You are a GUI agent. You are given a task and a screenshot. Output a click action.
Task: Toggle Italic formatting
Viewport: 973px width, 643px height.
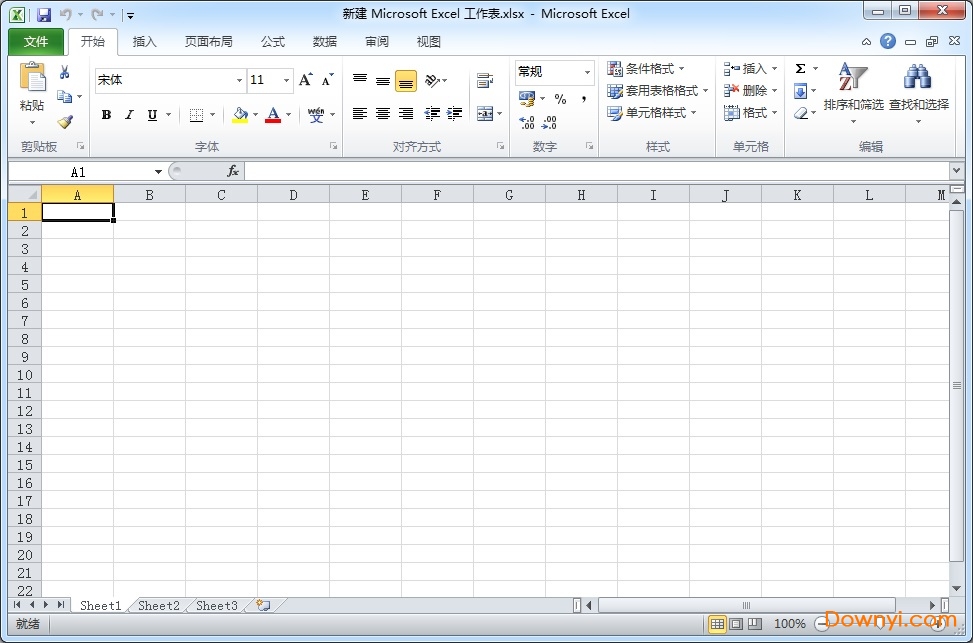tap(129, 115)
